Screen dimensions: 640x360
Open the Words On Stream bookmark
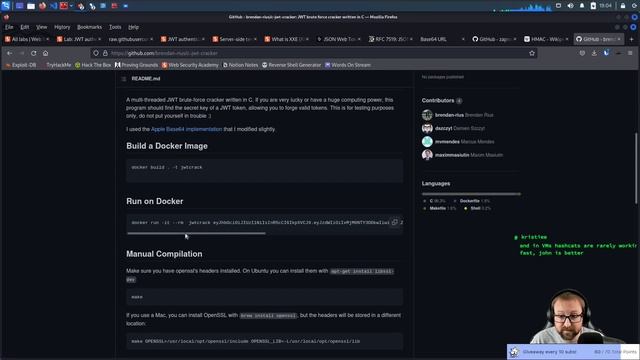[348, 65]
